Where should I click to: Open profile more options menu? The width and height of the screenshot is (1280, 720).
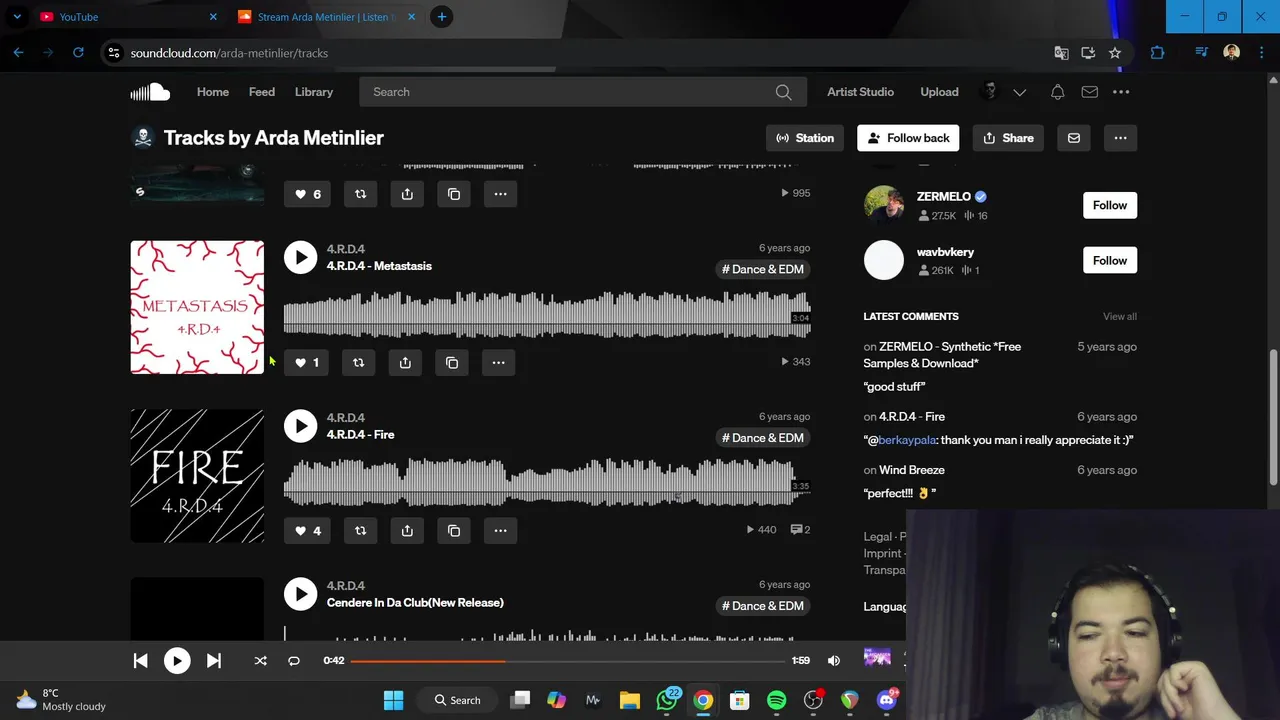click(x=1120, y=138)
